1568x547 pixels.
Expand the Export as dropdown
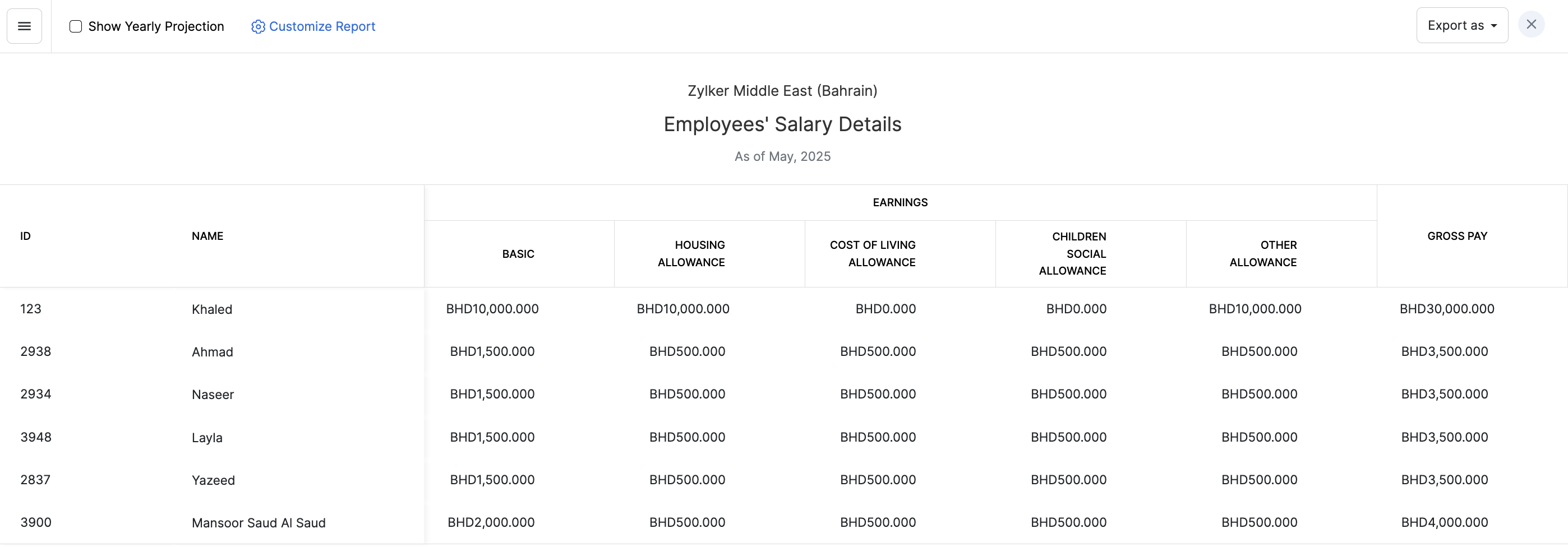[x=1461, y=26]
